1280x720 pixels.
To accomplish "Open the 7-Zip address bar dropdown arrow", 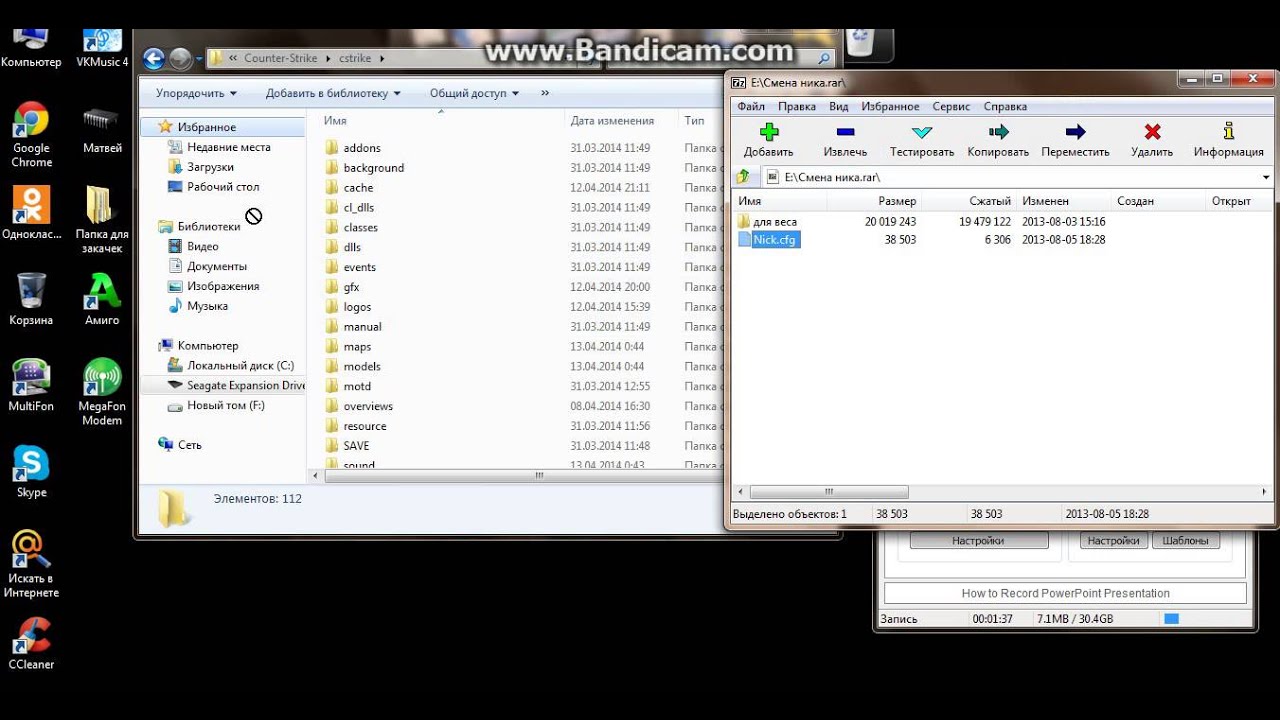I will click(x=1266, y=177).
